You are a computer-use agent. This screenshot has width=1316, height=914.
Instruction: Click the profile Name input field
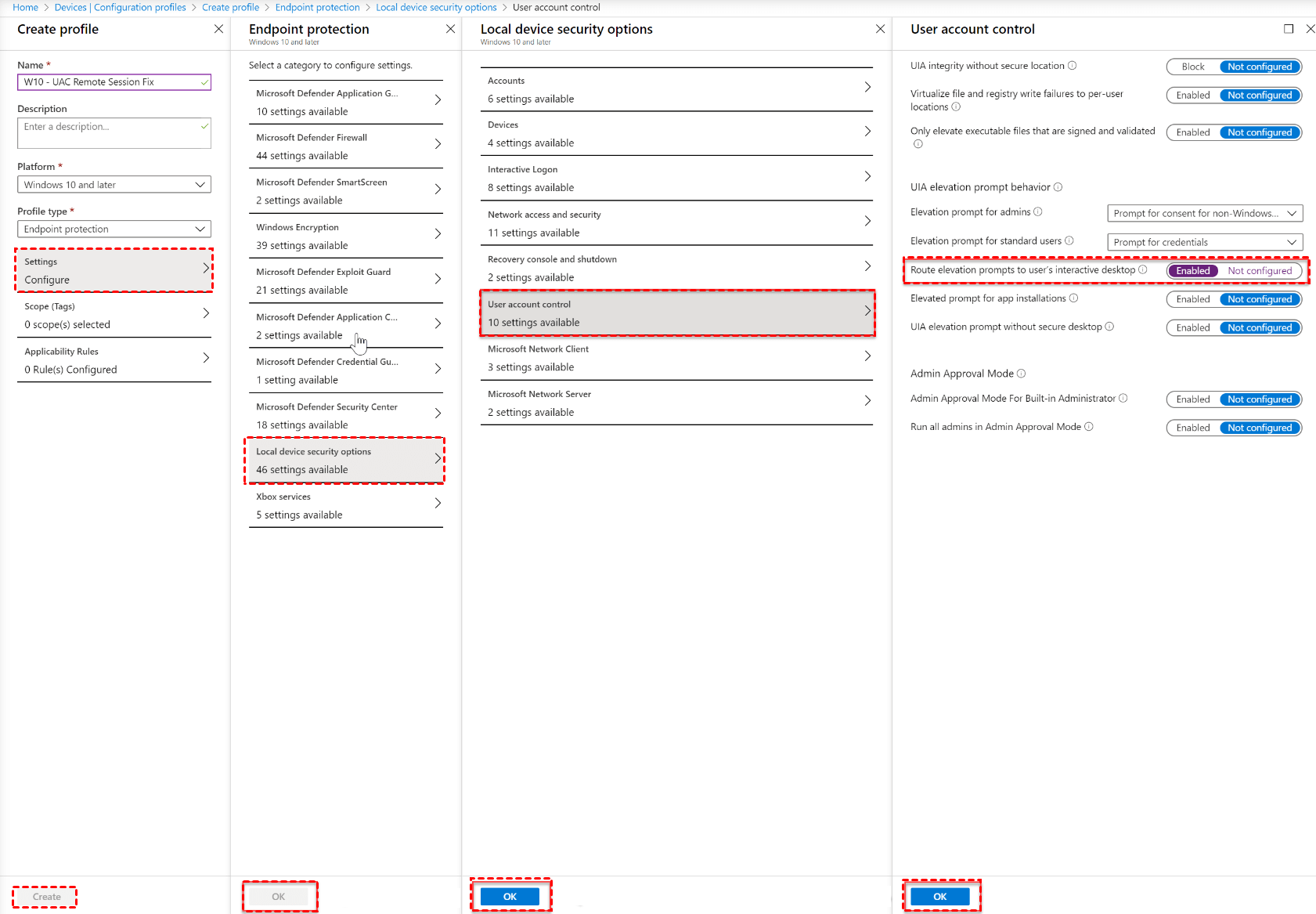click(114, 82)
